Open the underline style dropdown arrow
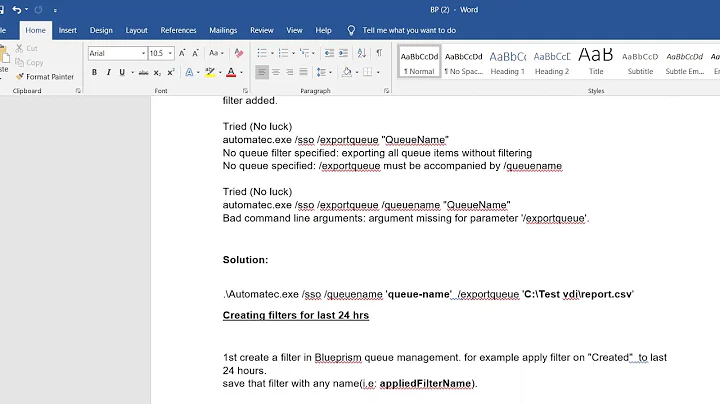Viewport: 720px width, 404px height. coord(132,72)
